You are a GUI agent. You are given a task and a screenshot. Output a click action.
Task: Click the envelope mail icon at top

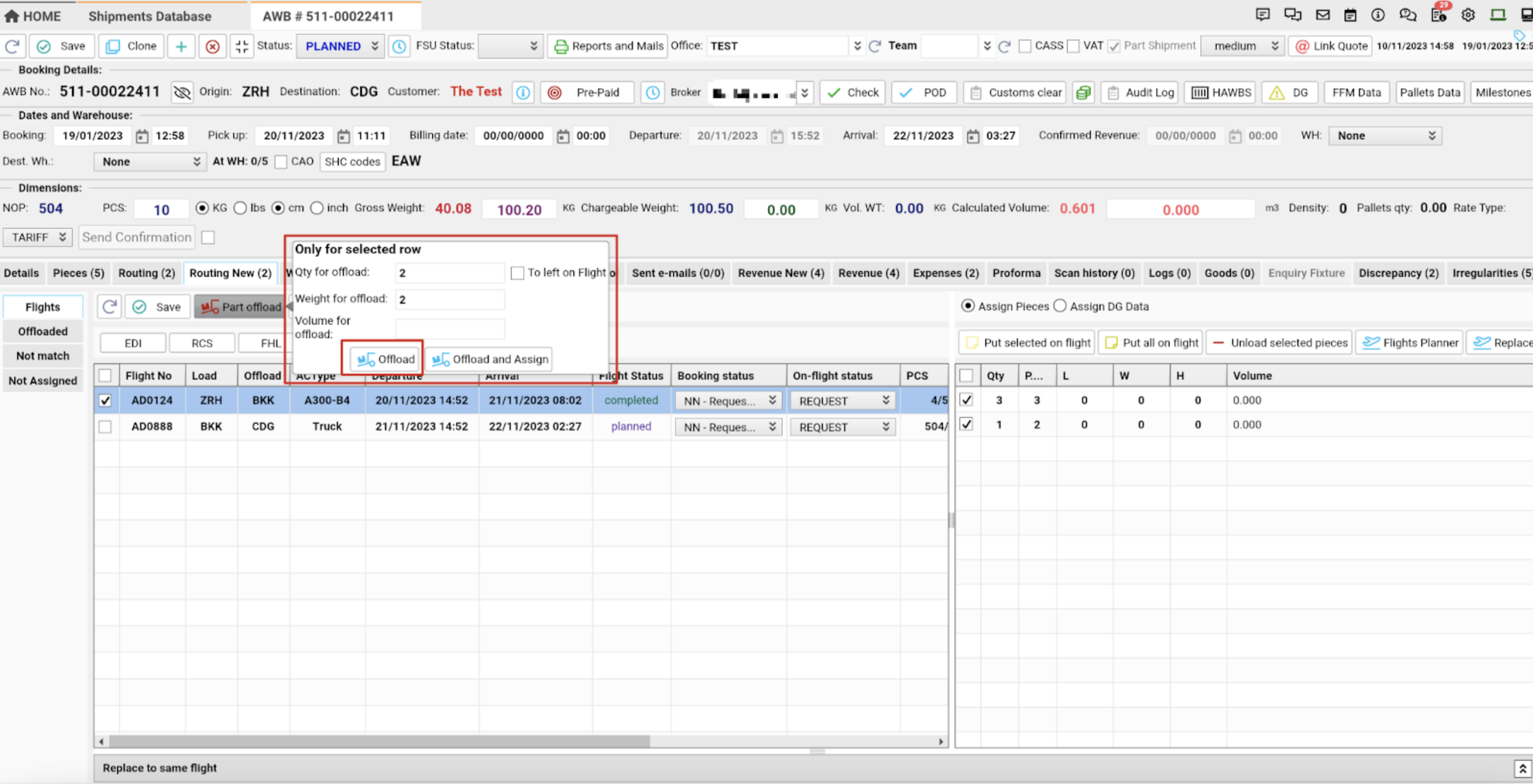(1322, 15)
